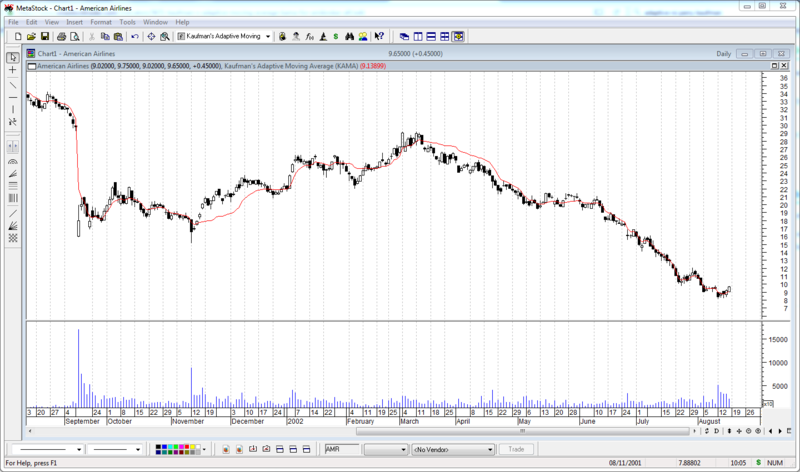Open the Tools menu
This screenshot has height=472, width=800.
pyautogui.click(x=128, y=22)
